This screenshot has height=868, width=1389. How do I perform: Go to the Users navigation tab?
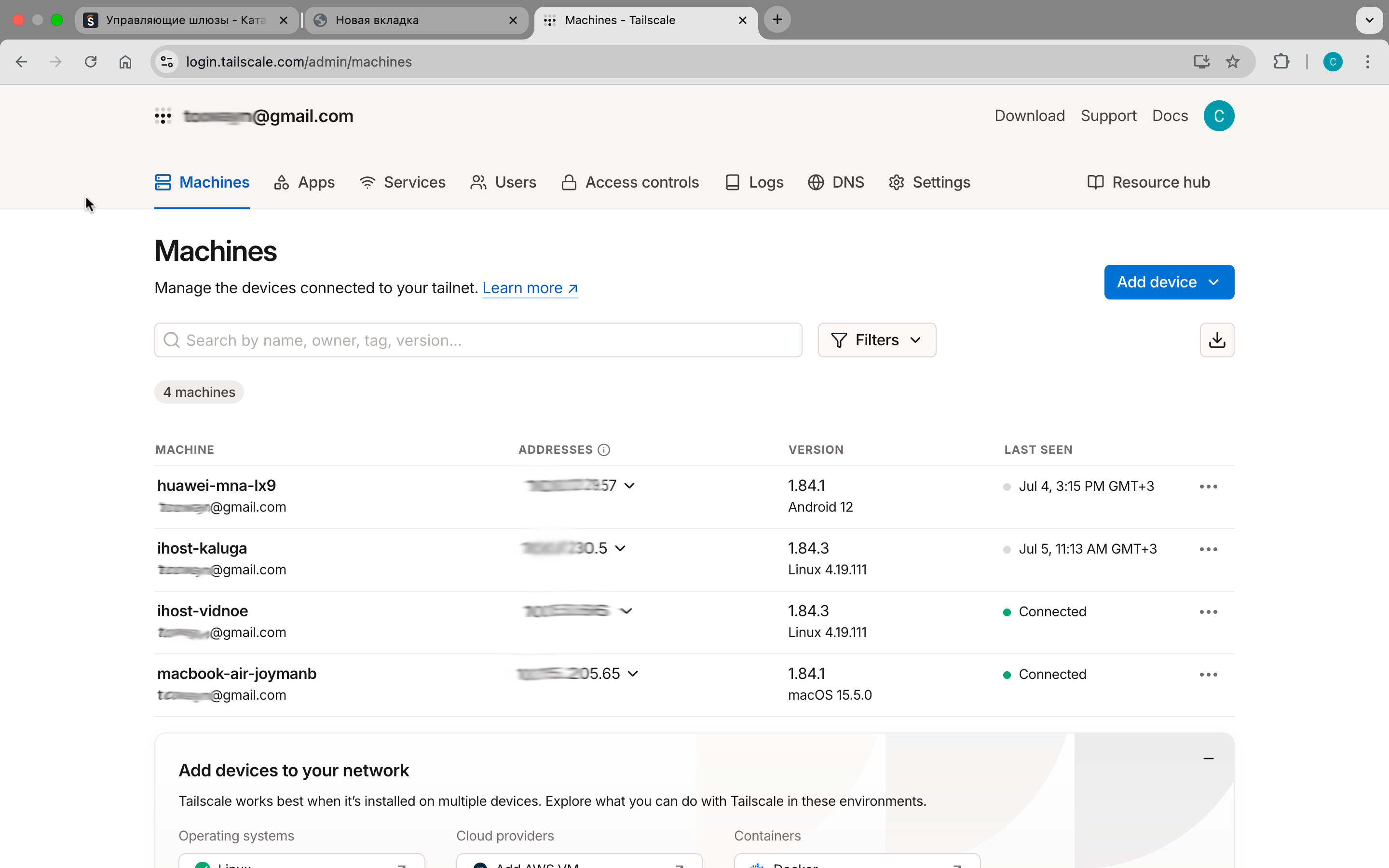(x=504, y=183)
